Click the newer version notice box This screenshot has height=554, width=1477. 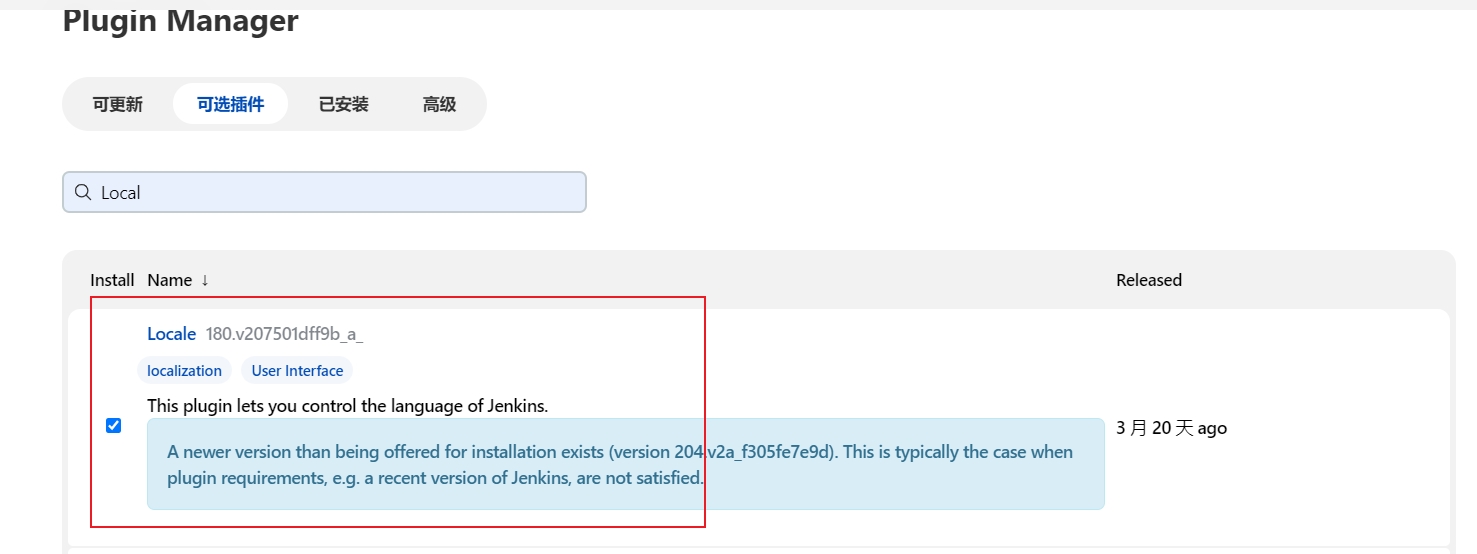(625, 464)
